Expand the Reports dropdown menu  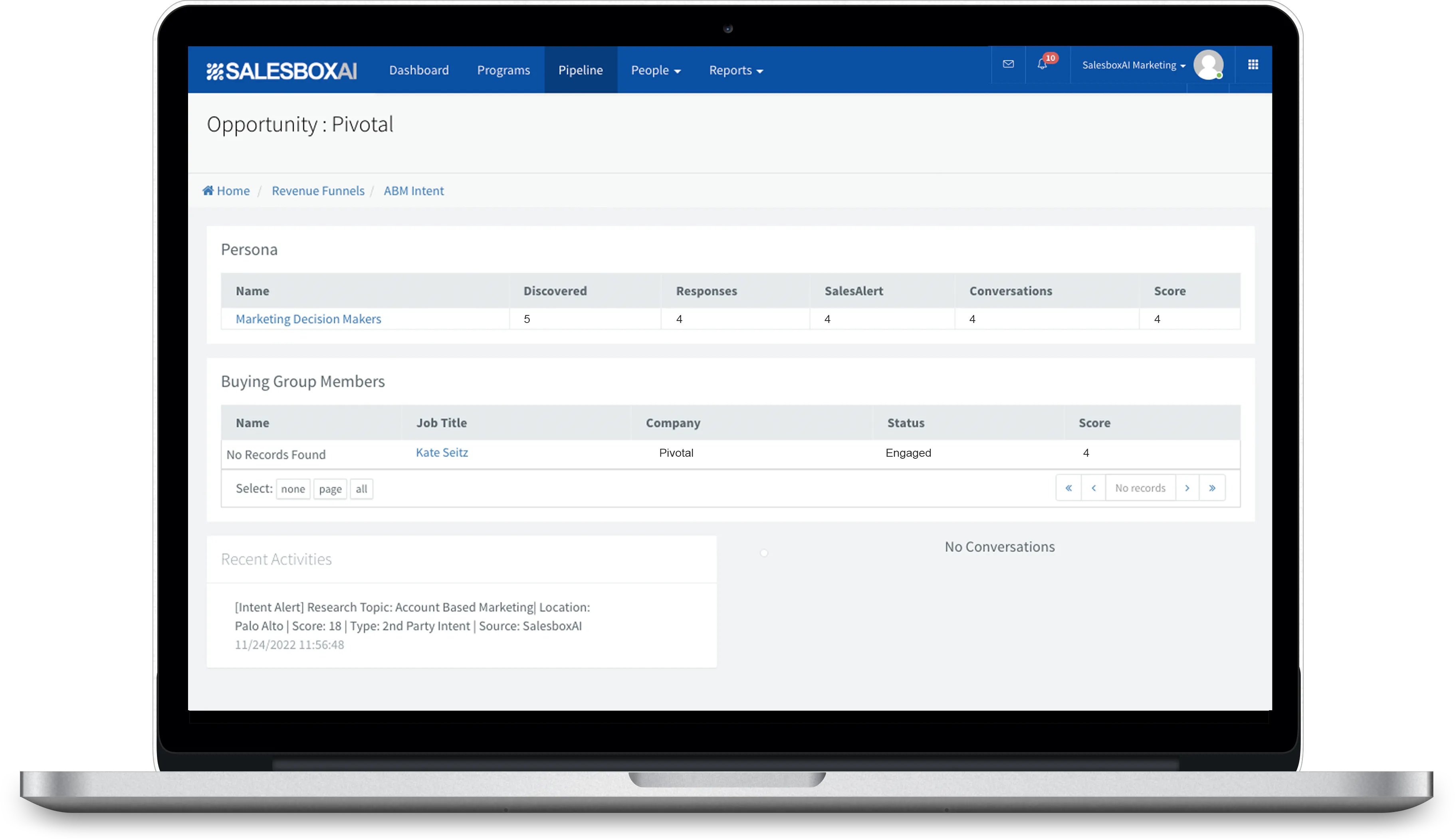735,70
